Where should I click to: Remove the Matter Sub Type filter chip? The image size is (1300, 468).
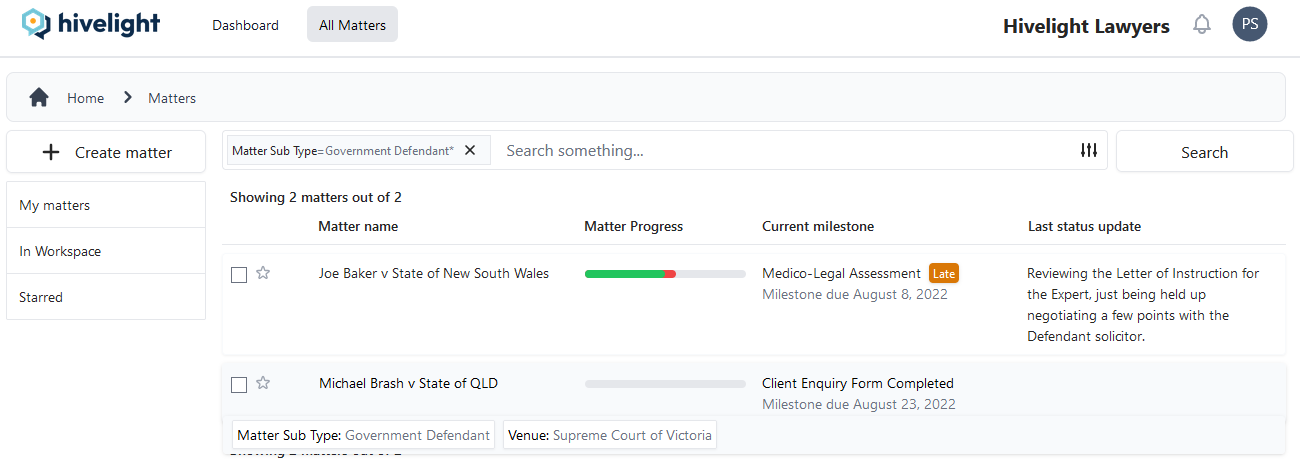470,150
